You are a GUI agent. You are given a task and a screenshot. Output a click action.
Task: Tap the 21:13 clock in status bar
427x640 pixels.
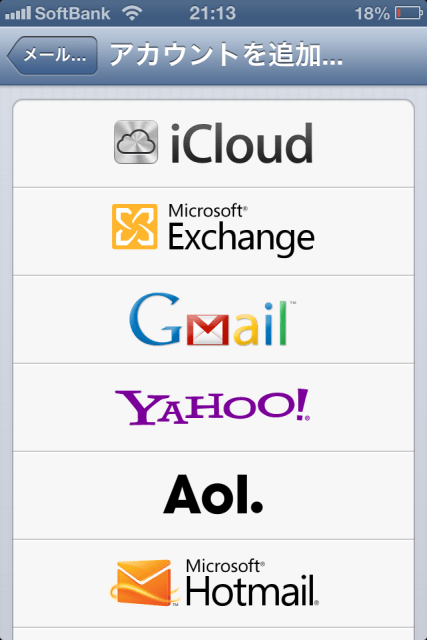212,13
